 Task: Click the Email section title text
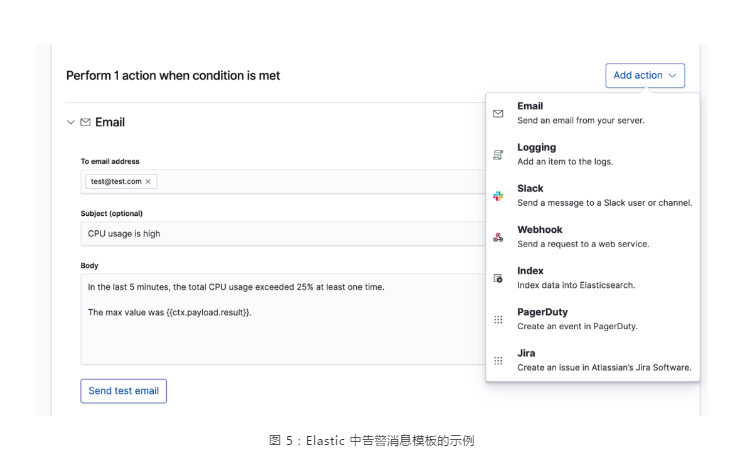[110, 122]
